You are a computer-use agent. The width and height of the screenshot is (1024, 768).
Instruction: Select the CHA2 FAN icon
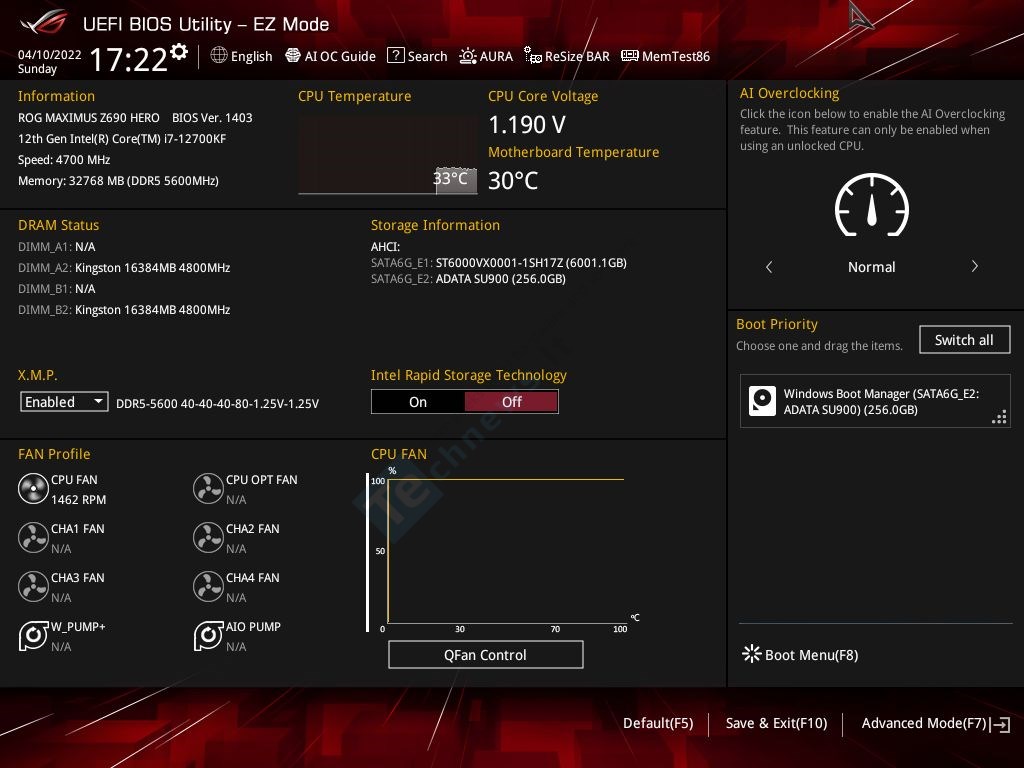pyautogui.click(x=208, y=538)
